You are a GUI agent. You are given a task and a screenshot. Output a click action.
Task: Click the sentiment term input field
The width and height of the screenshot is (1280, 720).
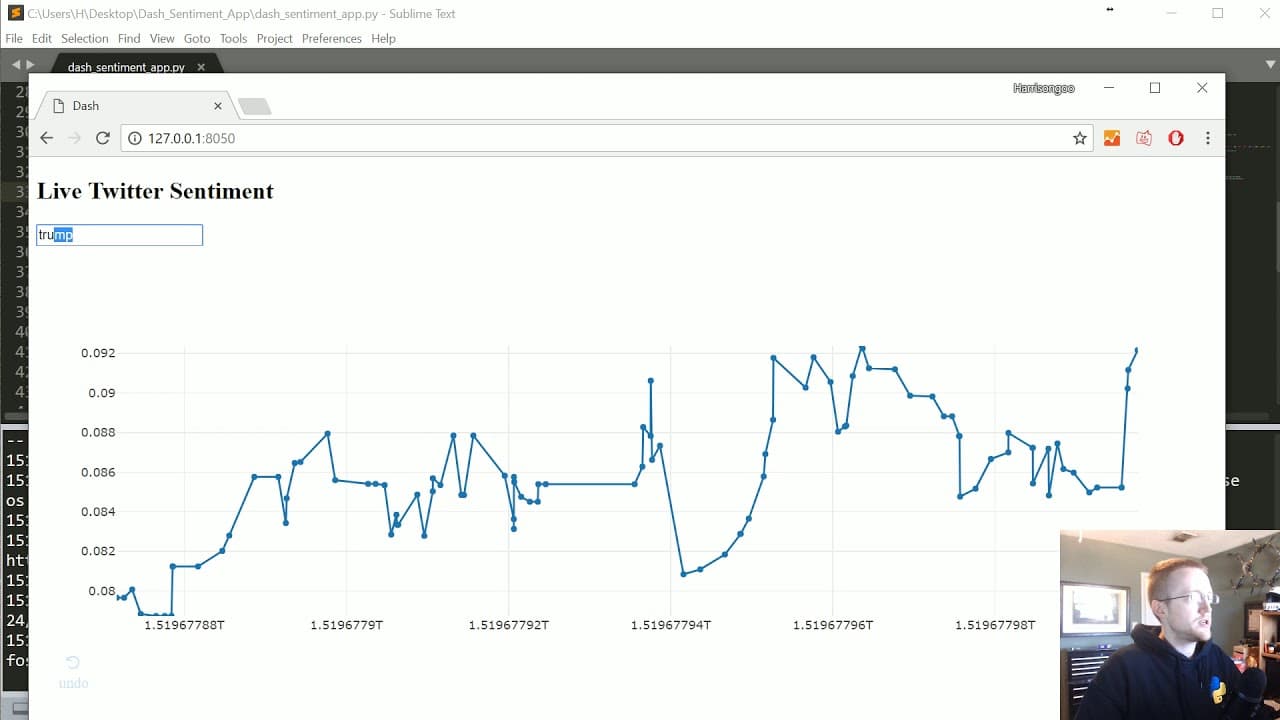coord(119,235)
